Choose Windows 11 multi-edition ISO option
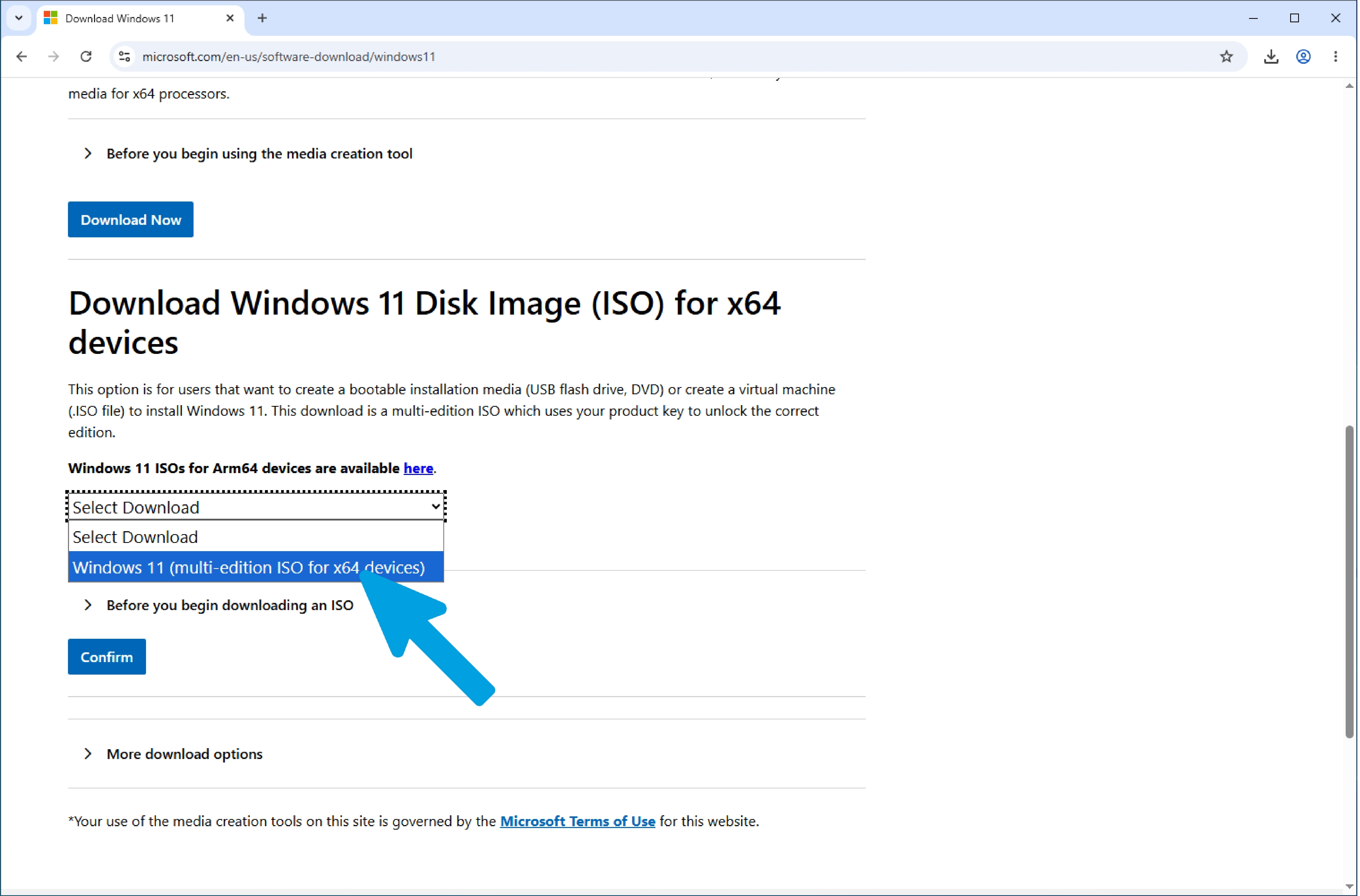This screenshot has height=896, width=1360. [256, 567]
